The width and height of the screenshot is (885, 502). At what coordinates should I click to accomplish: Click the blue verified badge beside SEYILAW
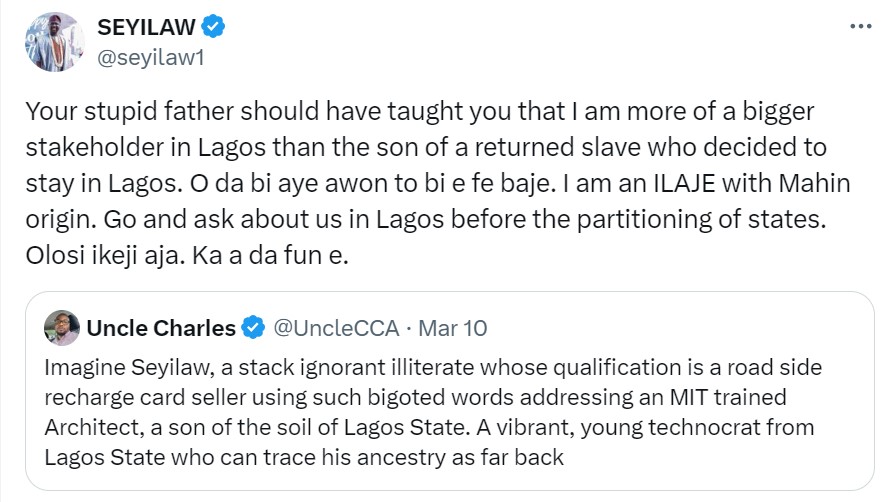(214, 28)
